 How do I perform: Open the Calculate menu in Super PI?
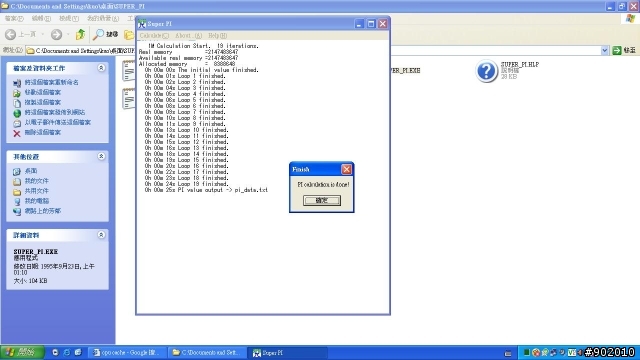pyautogui.click(x=154, y=36)
